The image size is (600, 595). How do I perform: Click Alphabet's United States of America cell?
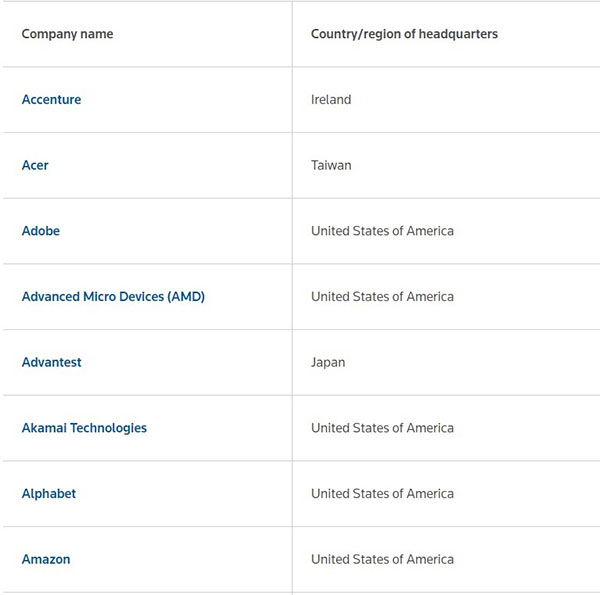pyautogui.click(x=382, y=494)
